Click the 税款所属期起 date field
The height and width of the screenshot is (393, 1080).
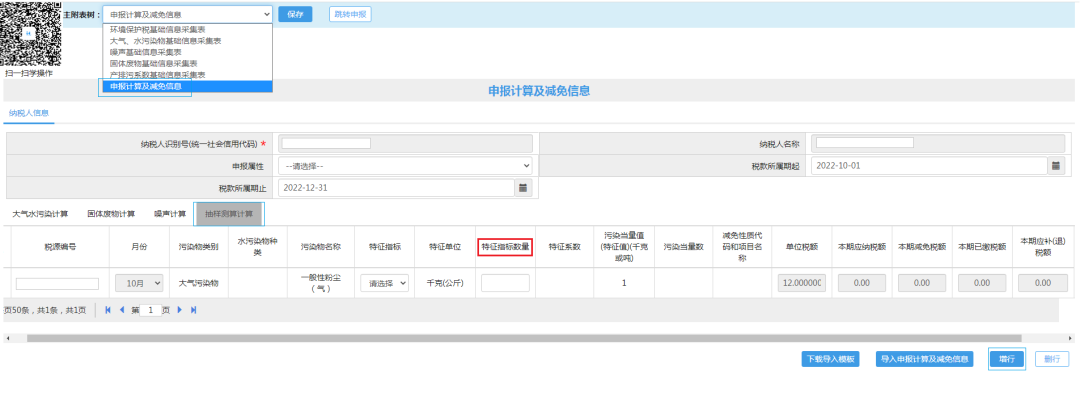click(x=929, y=166)
